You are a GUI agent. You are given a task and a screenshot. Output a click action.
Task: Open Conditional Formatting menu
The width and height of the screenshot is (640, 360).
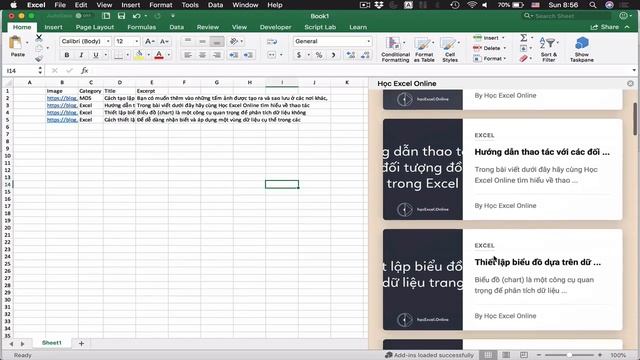[395, 49]
